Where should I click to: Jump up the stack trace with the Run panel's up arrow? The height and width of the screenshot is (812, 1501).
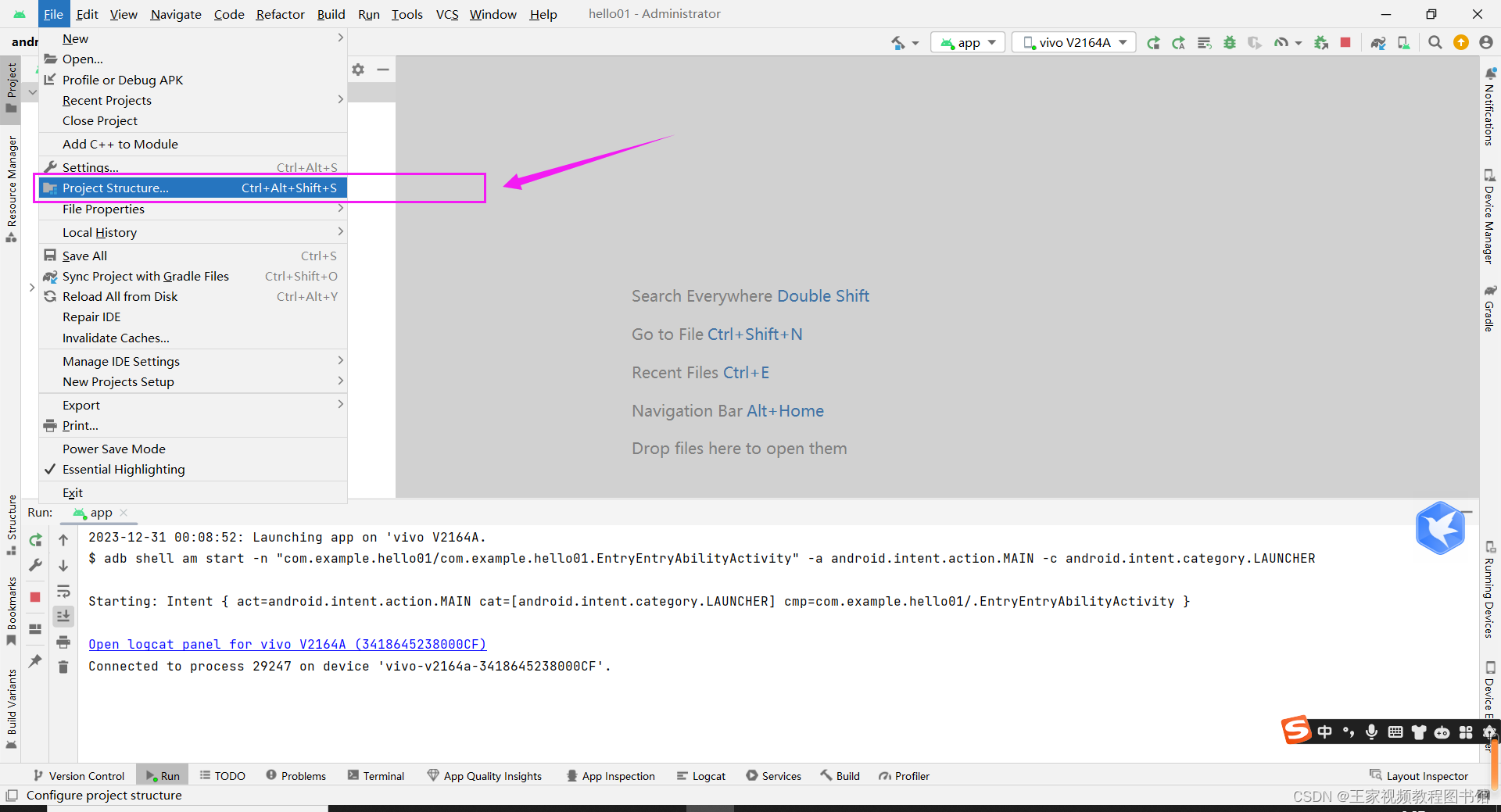tap(63, 540)
